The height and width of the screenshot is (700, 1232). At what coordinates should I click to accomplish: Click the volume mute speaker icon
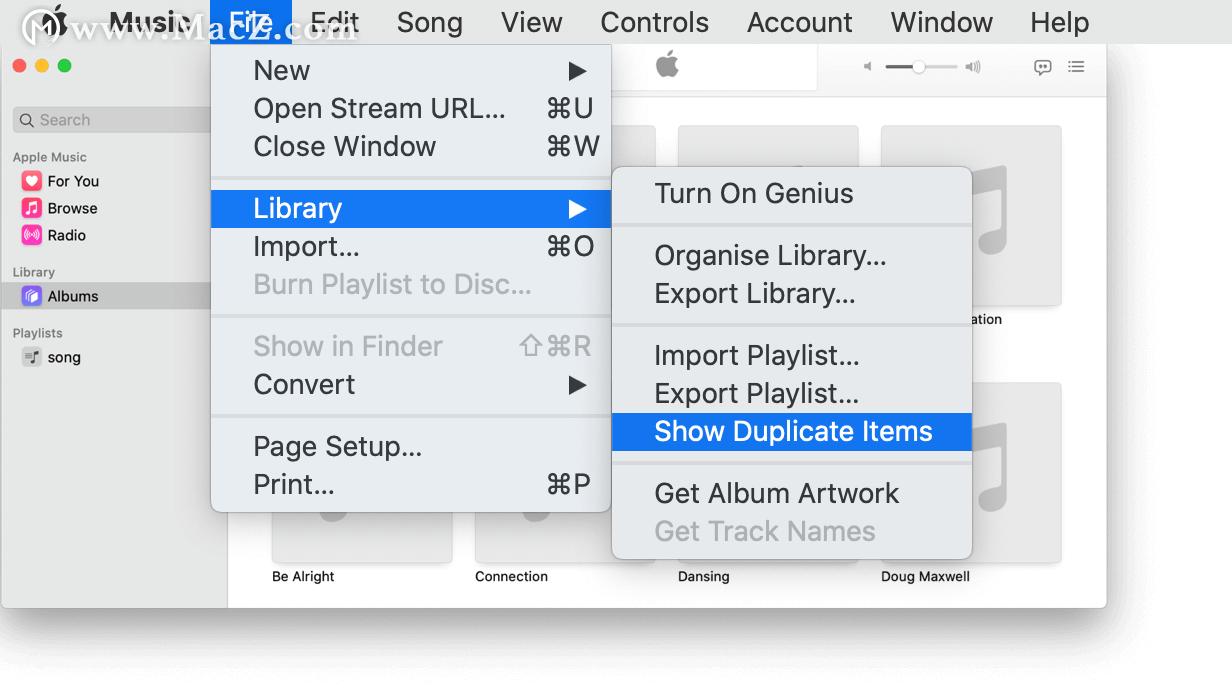click(x=867, y=67)
